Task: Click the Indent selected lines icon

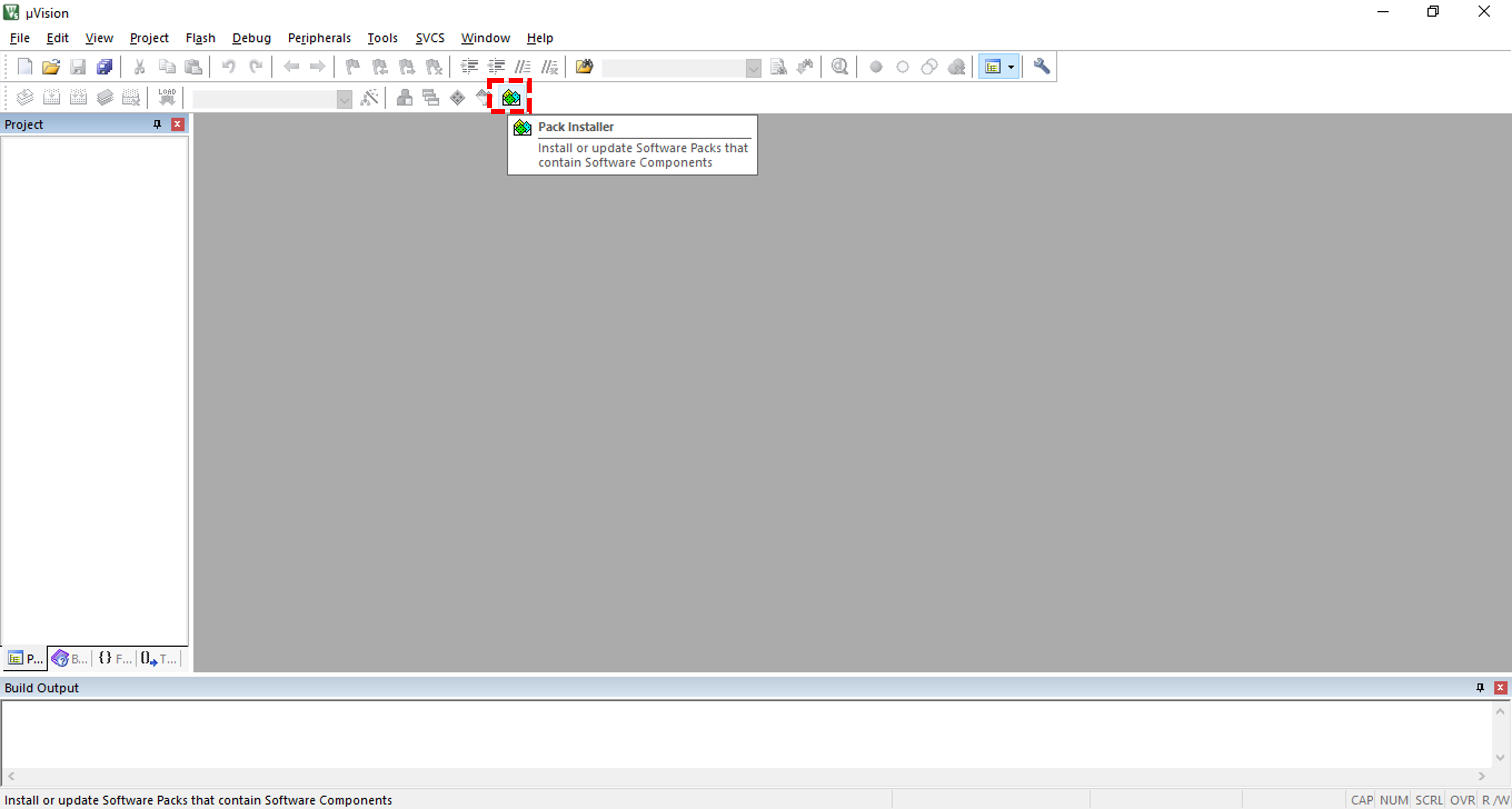Action: click(x=469, y=67)
